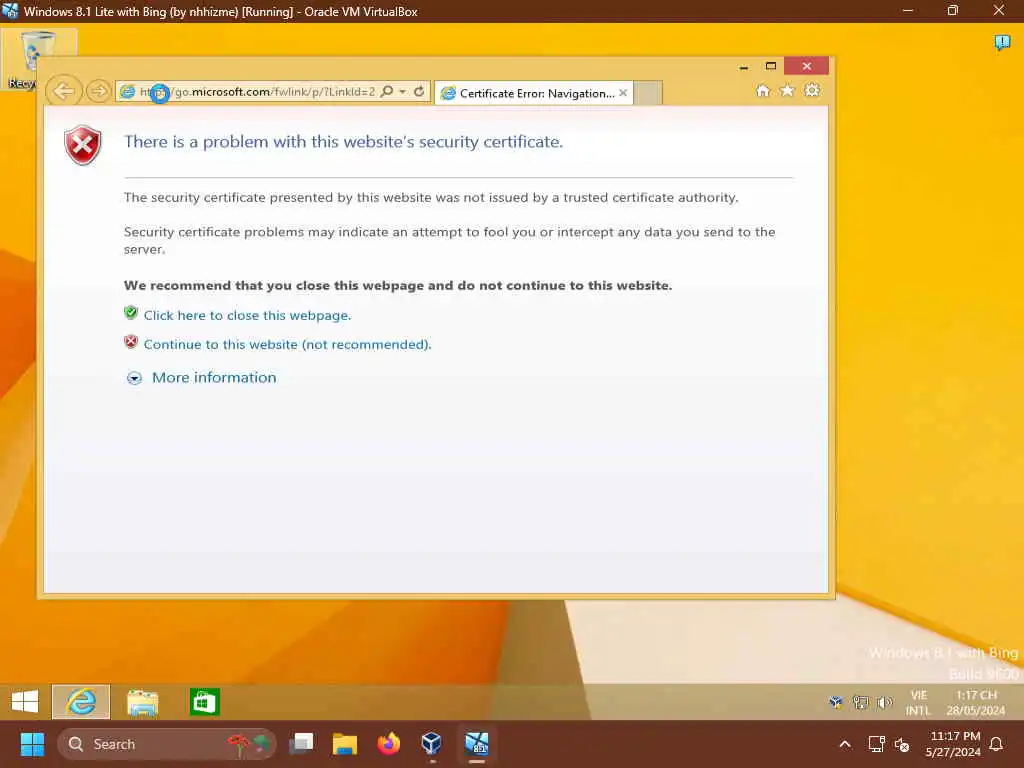Click the search magnifier in address bar
The image size is (1024, 768).
(x=387, y=91)
